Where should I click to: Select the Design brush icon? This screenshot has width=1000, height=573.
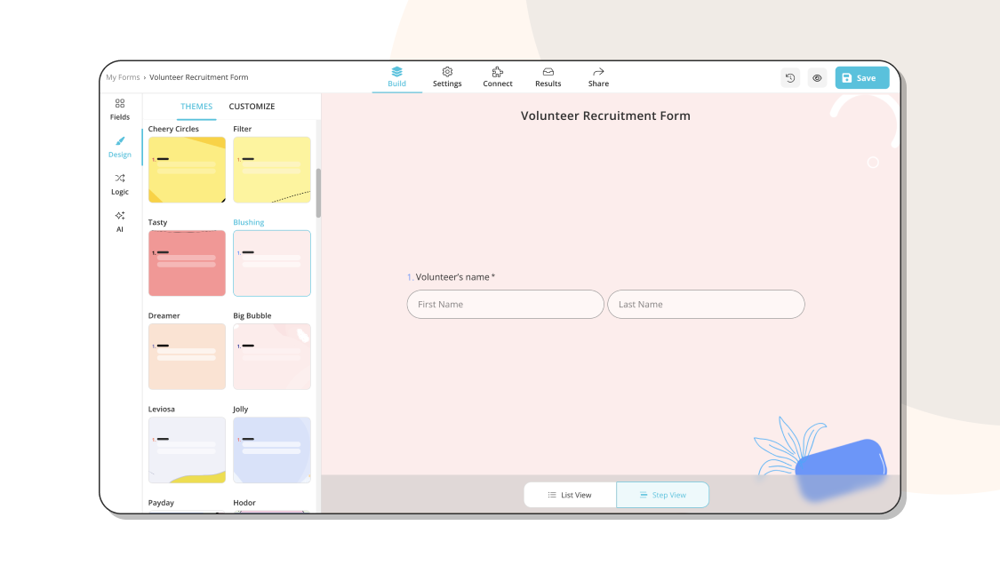120,147
